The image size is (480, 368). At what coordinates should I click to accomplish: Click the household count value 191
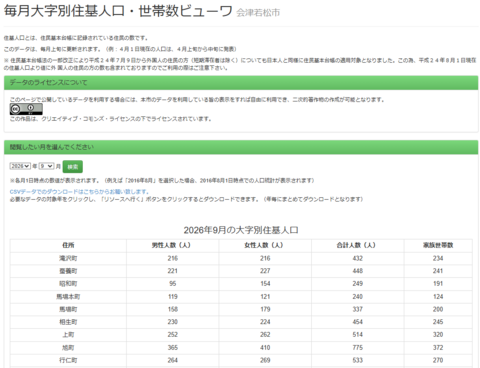[438, 284]
